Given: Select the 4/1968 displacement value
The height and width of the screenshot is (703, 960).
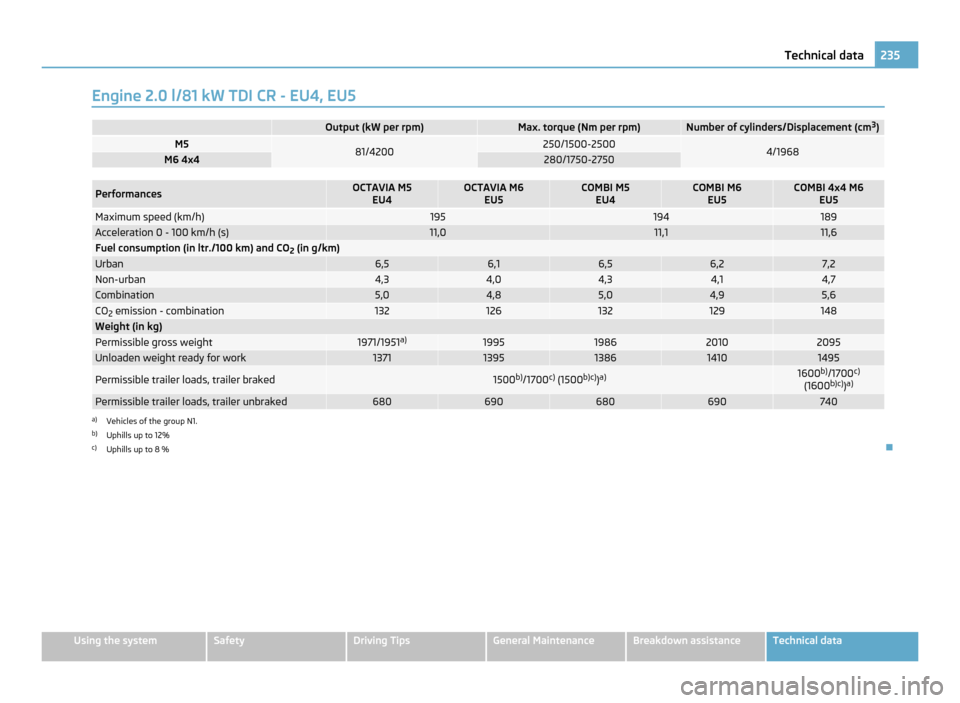Looking at the screenshot, I should pos(782,152).
